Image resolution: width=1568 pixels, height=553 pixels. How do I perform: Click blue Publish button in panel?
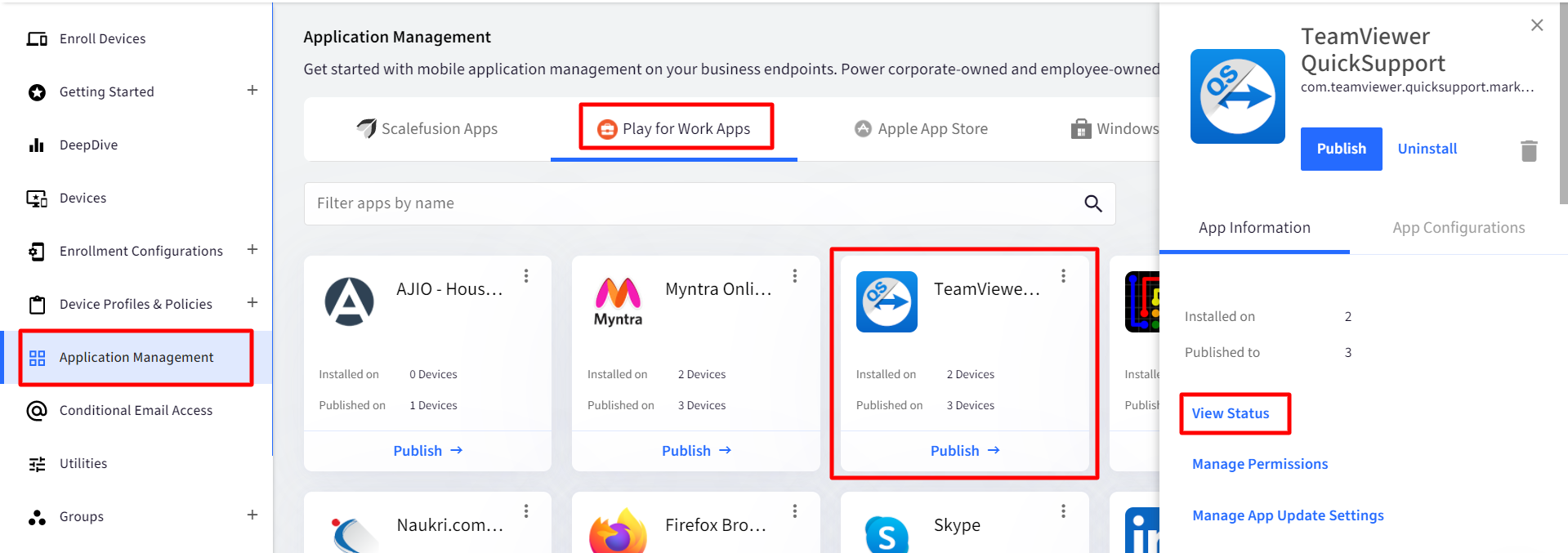pos(1341,149)
